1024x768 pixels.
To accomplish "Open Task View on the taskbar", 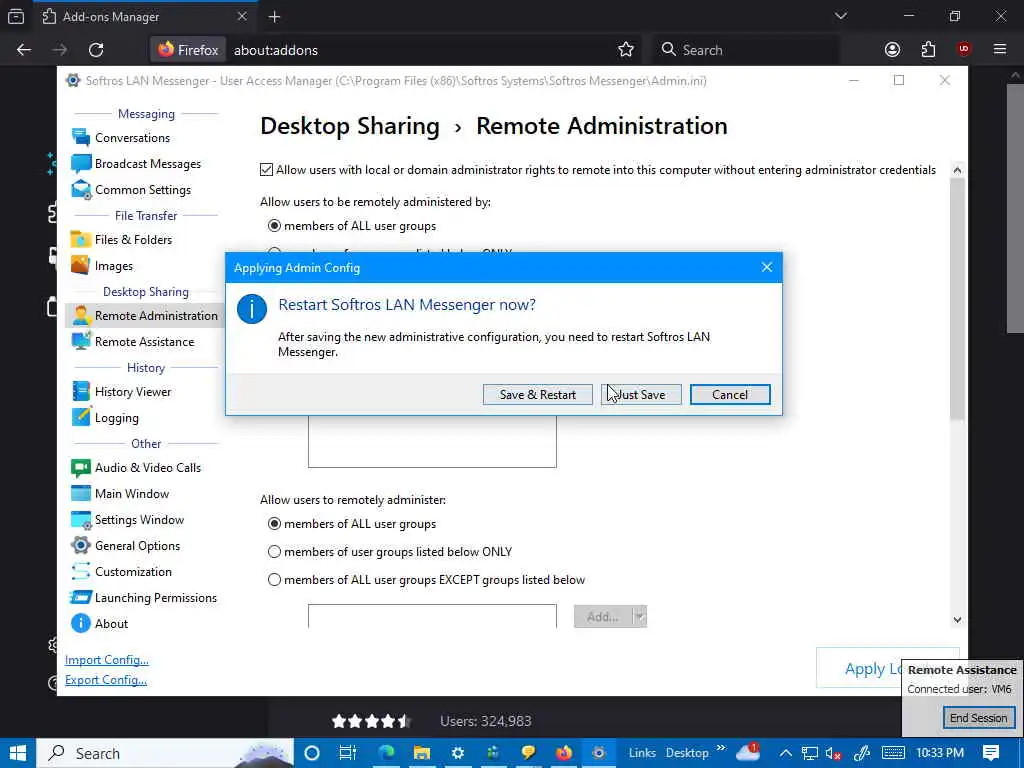I will [x=347, y=753].
